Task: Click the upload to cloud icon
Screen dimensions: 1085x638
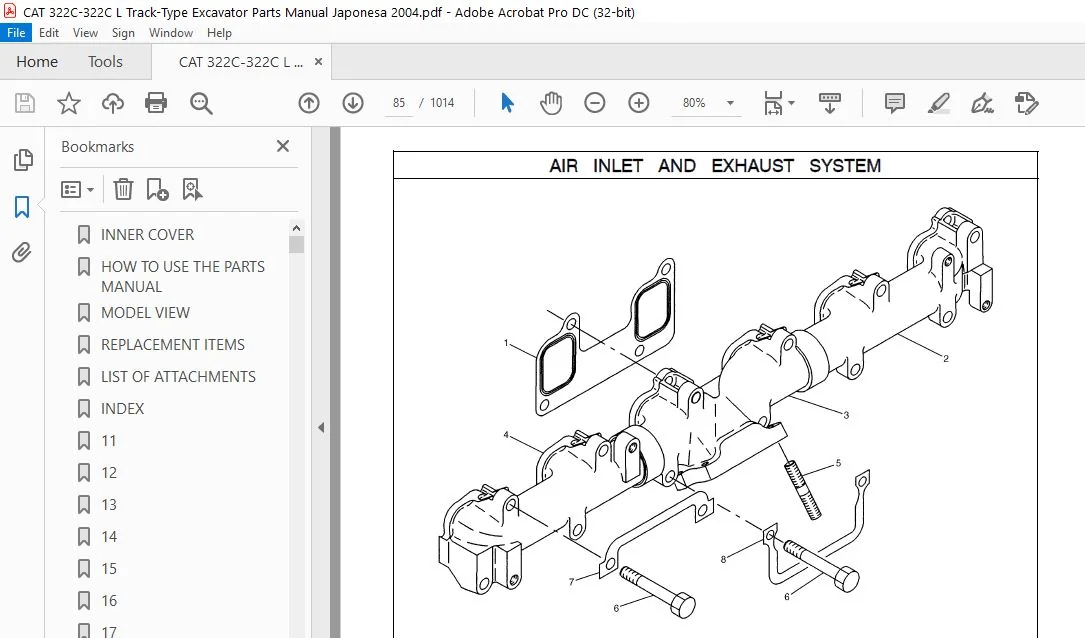Action: 113,103
